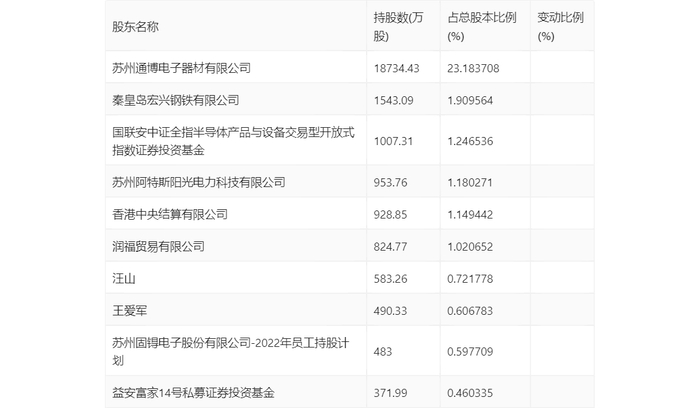700x408 pixels.
Task: Select shareholder 润福贸易有限公司
Action: coord(158,246)
